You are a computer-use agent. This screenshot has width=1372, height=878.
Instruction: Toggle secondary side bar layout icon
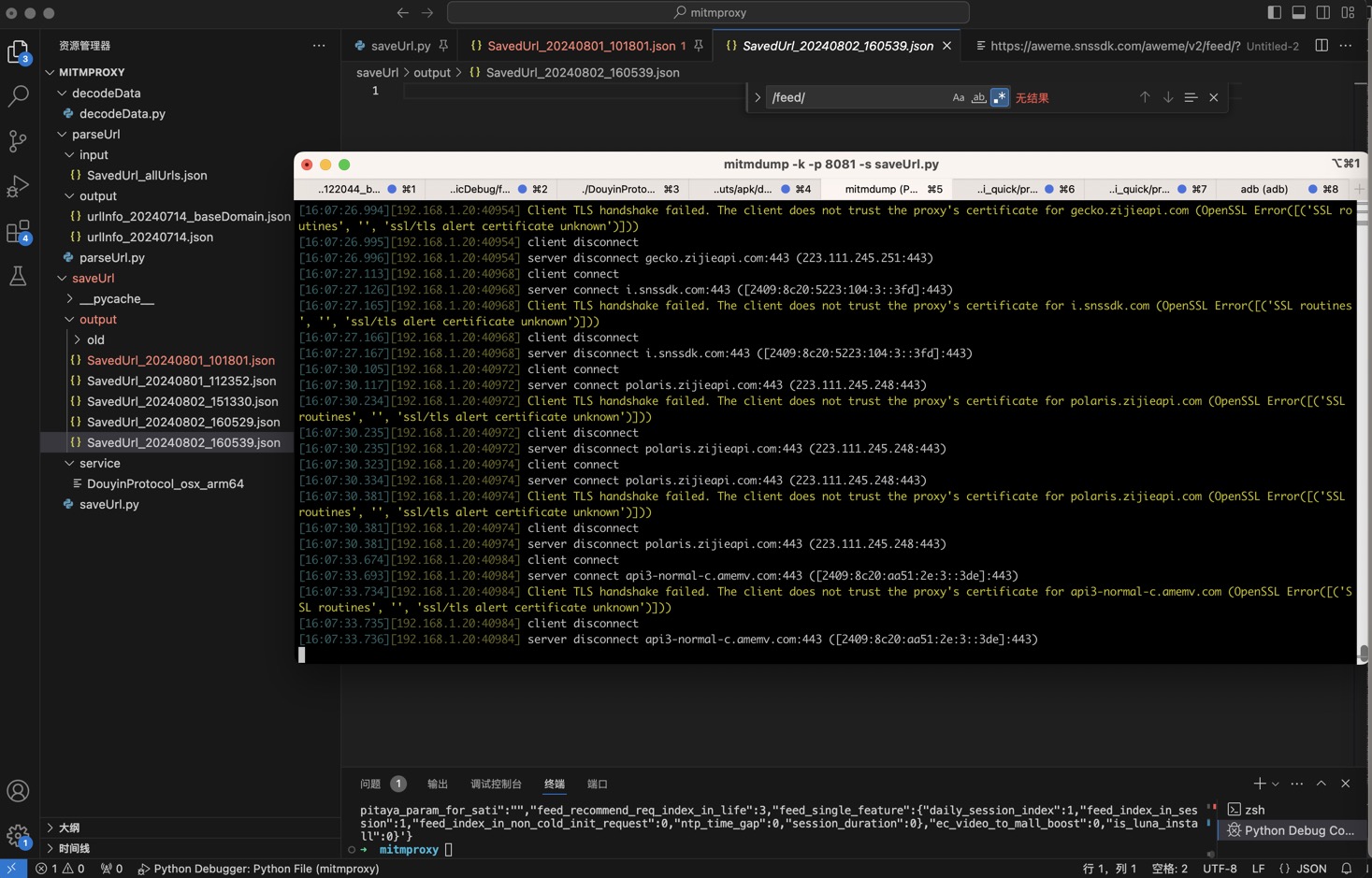[x=1323, y=12]
